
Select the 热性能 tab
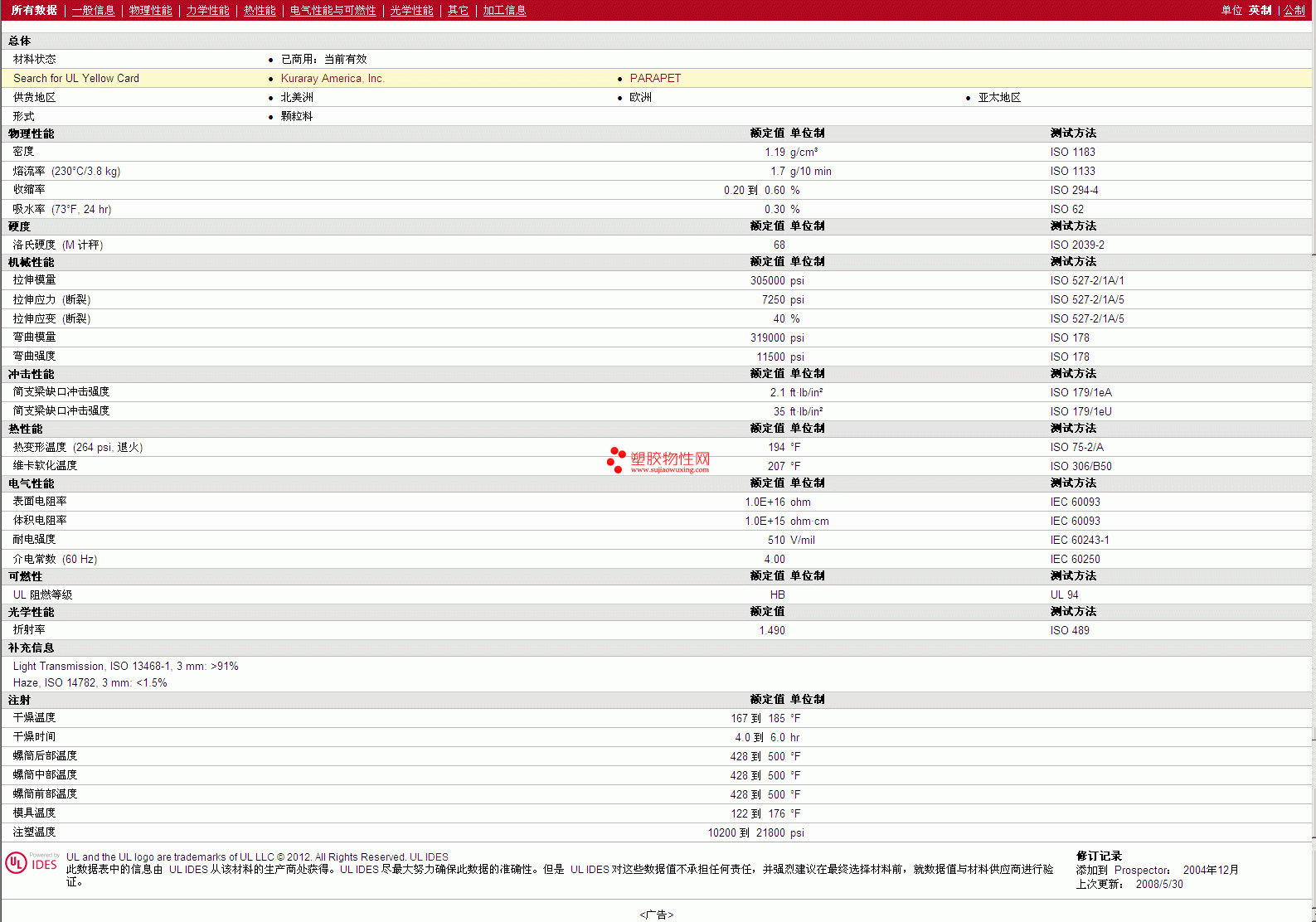pyautogui.click(x=260, y=10)
